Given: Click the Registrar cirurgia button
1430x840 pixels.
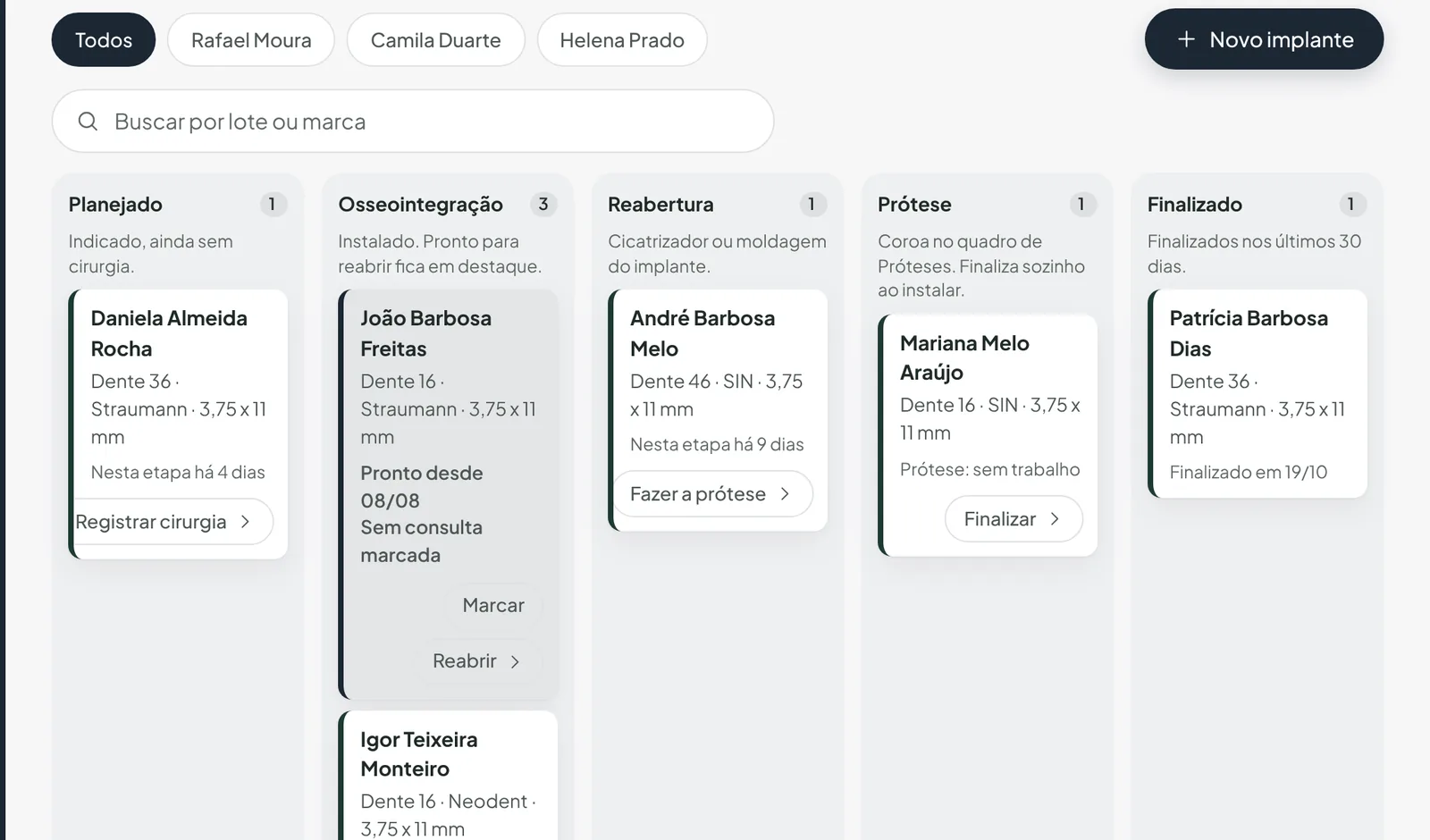Looking at the screenshot, I should coord(173,521).
